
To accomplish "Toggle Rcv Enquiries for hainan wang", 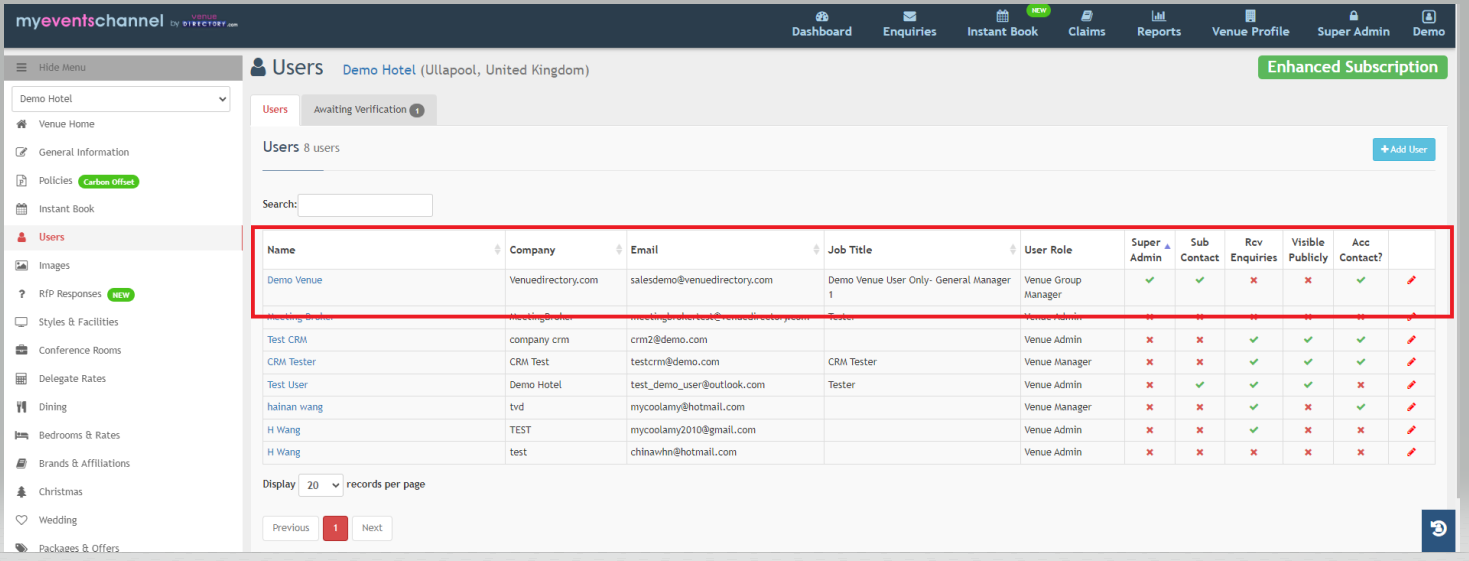I will pos(1253,407).
